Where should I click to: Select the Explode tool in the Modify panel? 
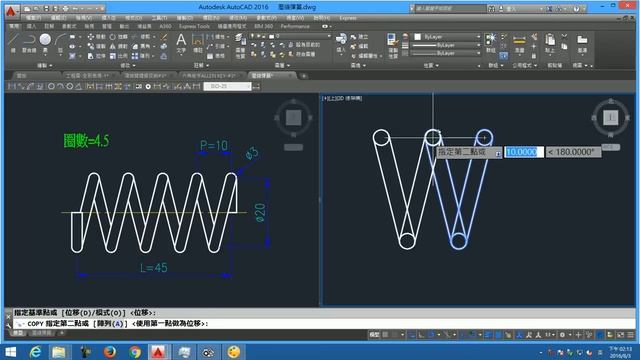(x=164, y=47)
